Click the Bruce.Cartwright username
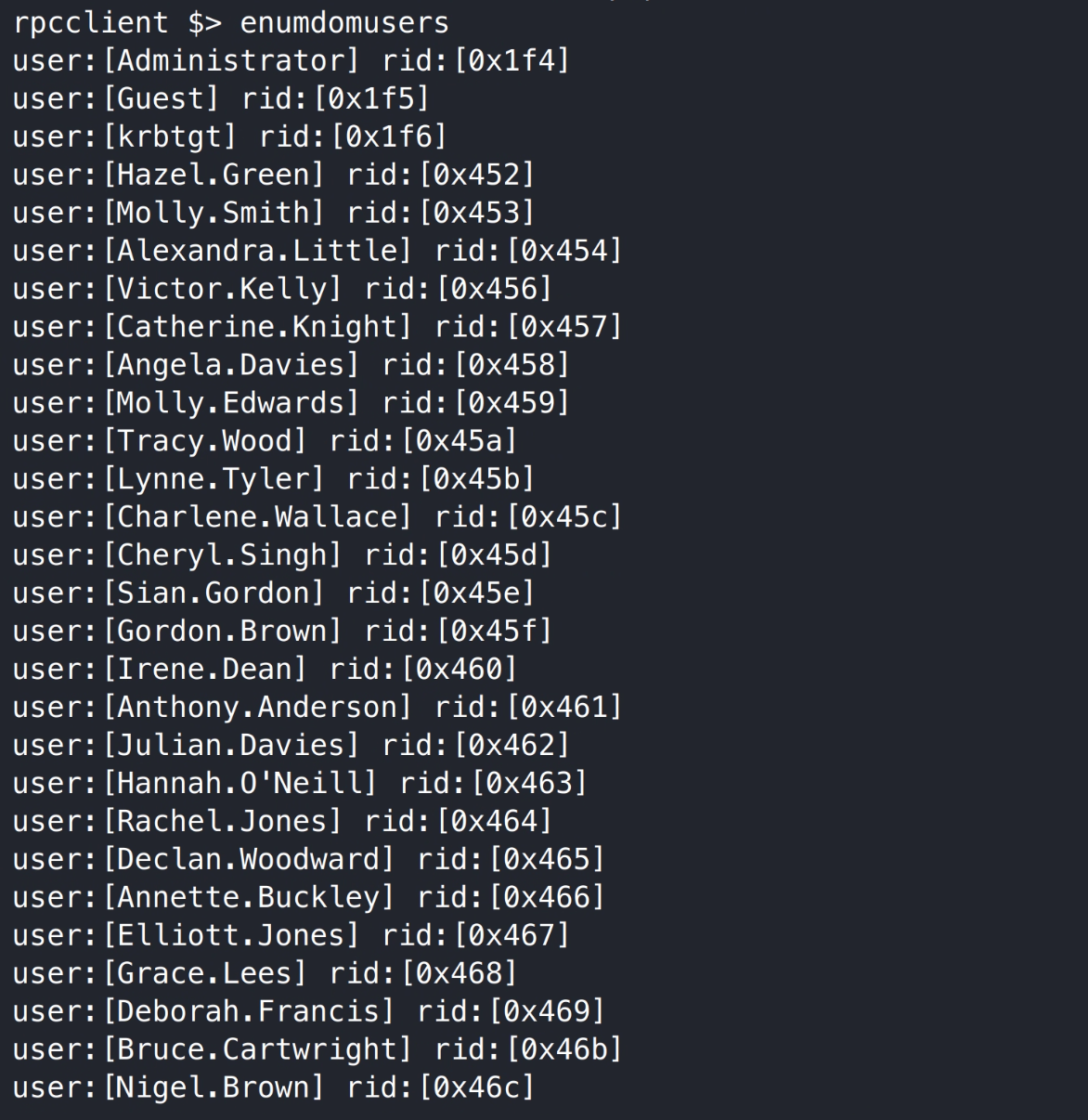This screenshot has height=1120, width=1088. pos(257,1049)
